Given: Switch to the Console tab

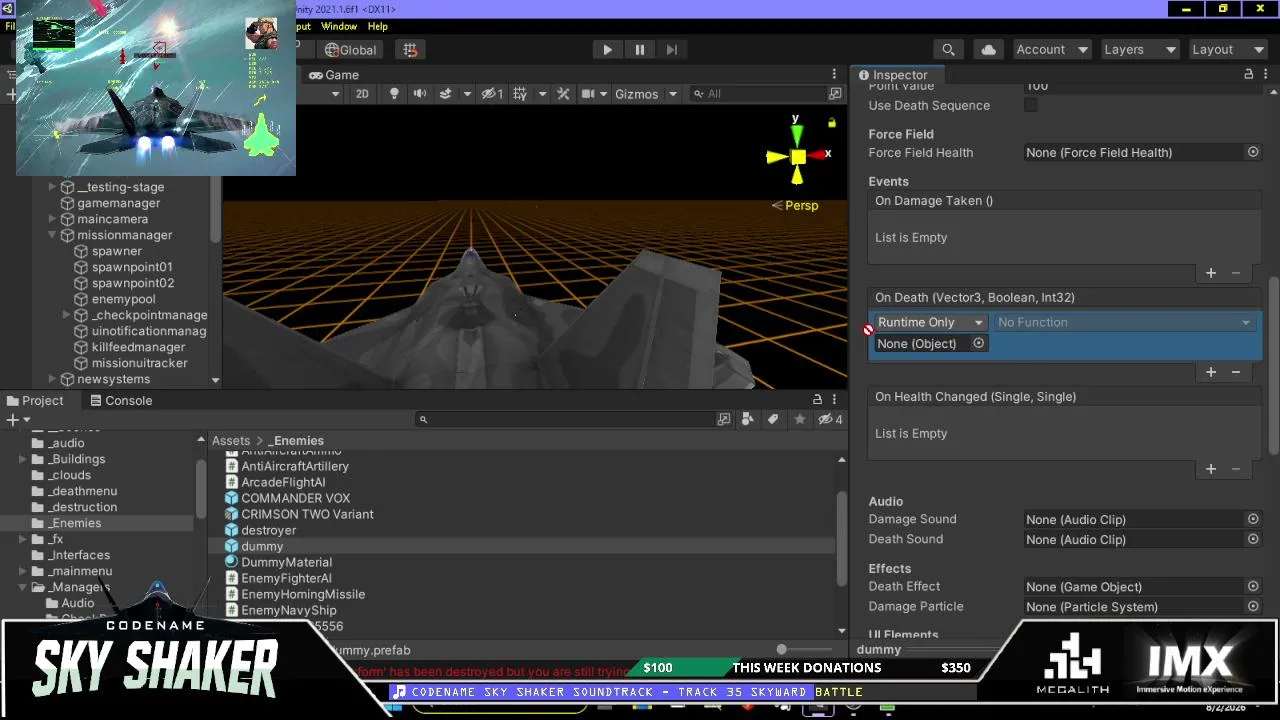Looking at the screenshot, I should (121, 401).
